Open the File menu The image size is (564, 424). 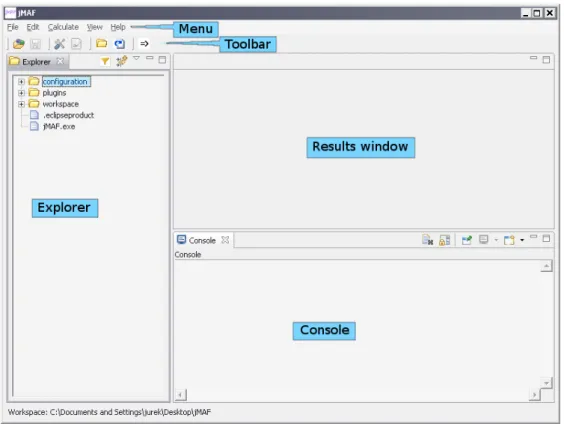(13, 27)
